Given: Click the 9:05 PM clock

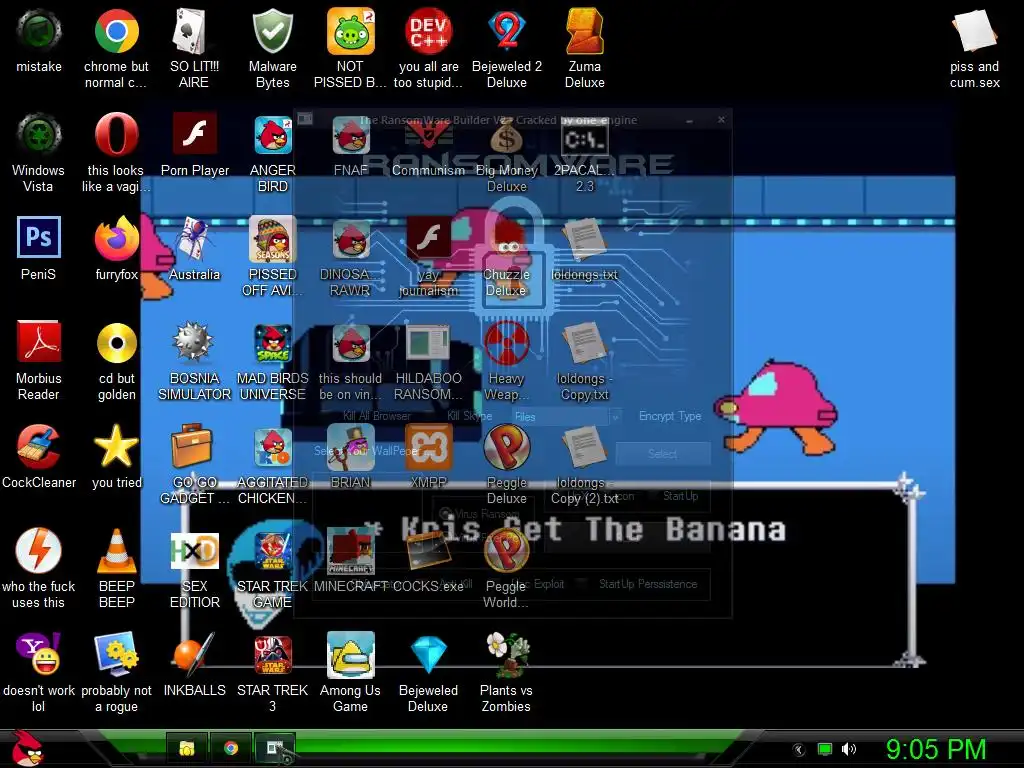Looking at the screenshot, I should click(x=936, y=749).
